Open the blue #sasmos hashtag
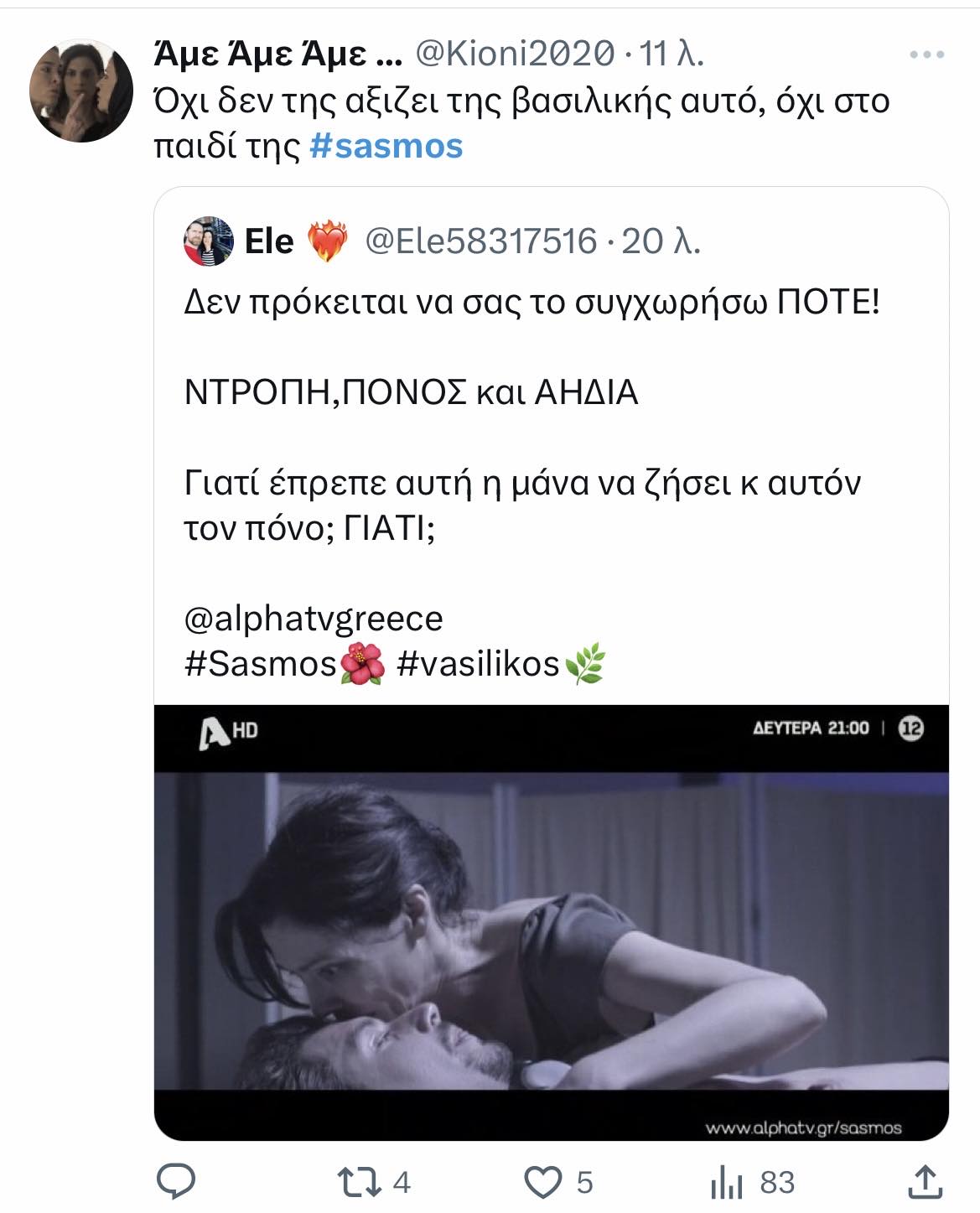 pos(386,146)
